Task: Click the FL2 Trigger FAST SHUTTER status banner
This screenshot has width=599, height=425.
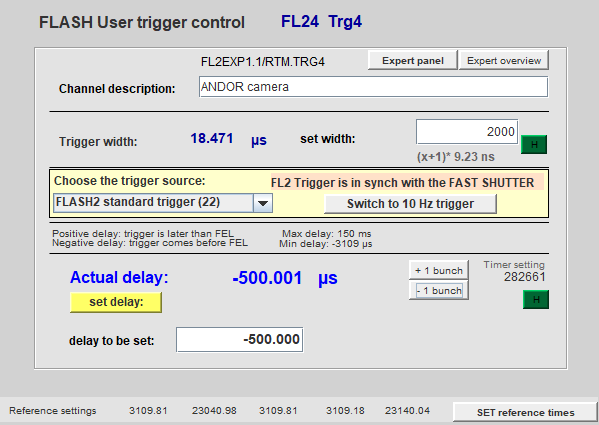Action: [x=407, y=183]
